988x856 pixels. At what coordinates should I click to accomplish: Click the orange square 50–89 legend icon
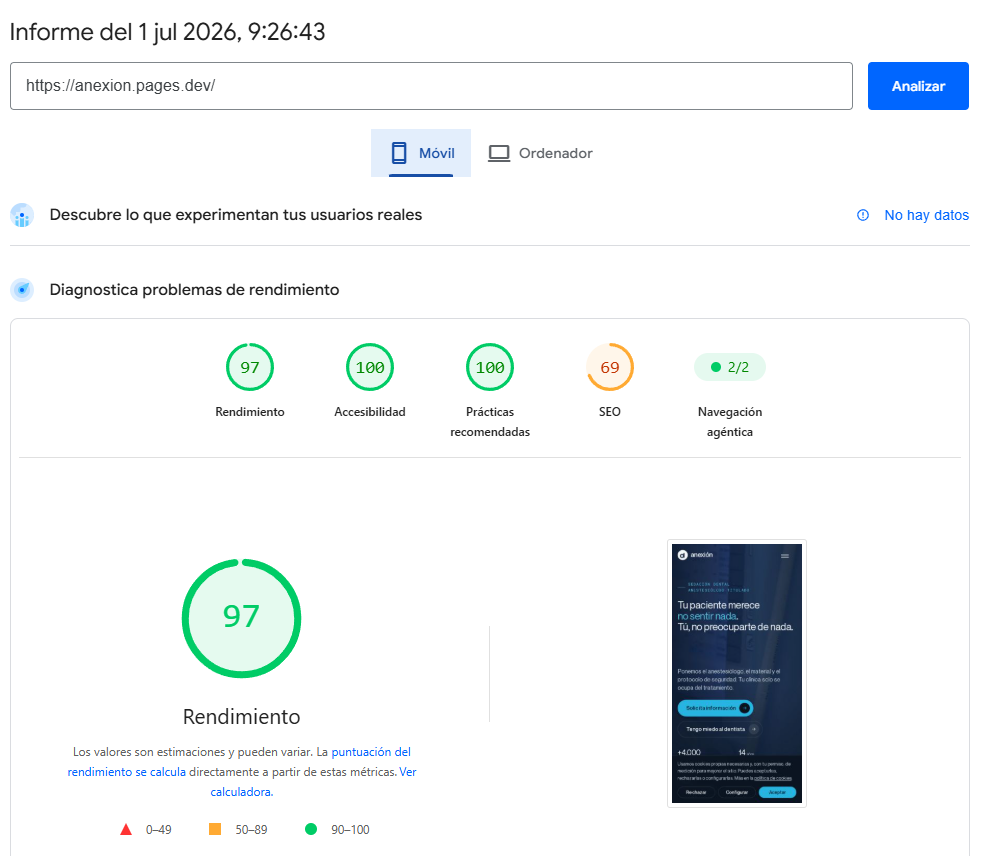(215, 829)
